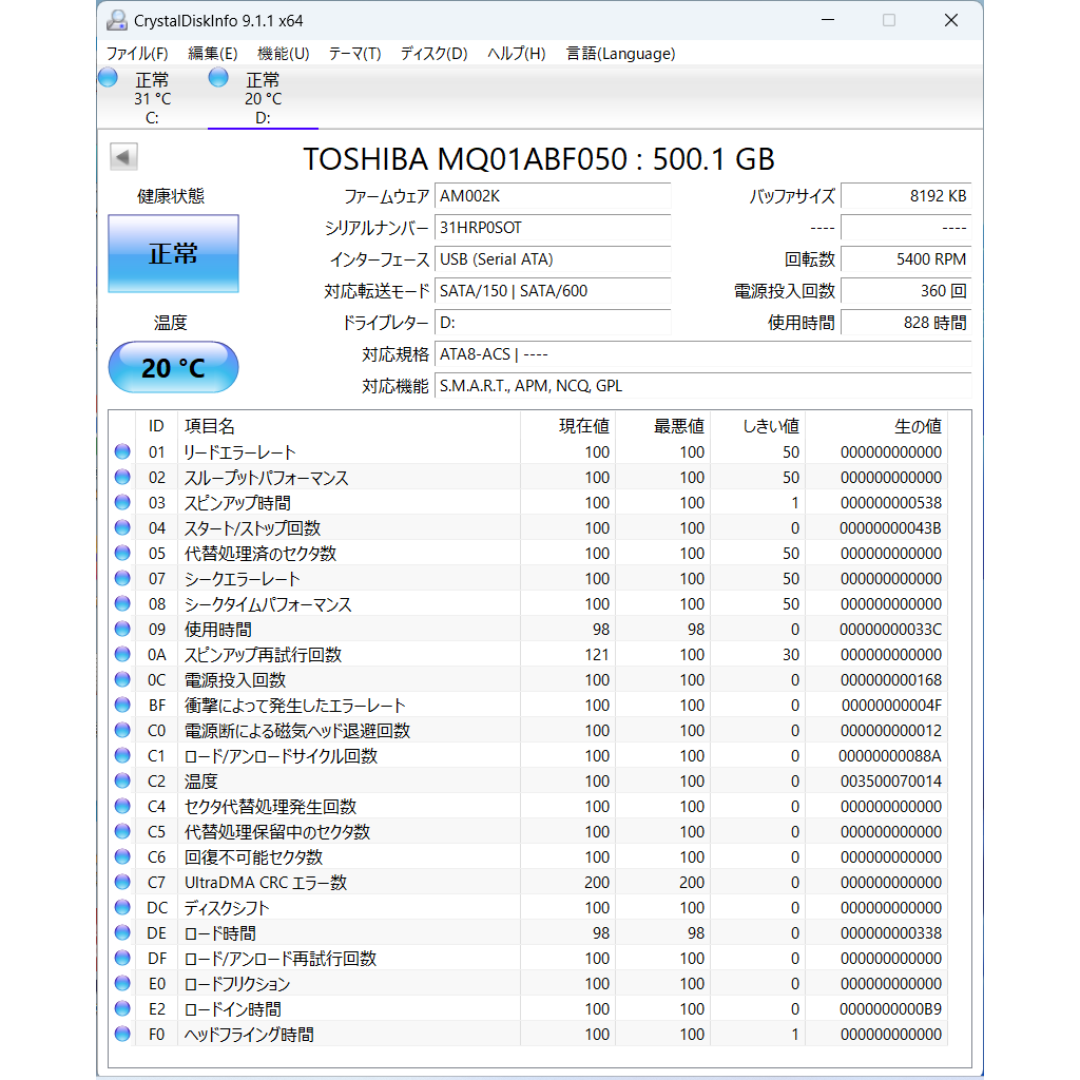Click the 最悪値 column header
Image resolution: width=1080 pixels, height=1080 pixels.
pos(663,426)
